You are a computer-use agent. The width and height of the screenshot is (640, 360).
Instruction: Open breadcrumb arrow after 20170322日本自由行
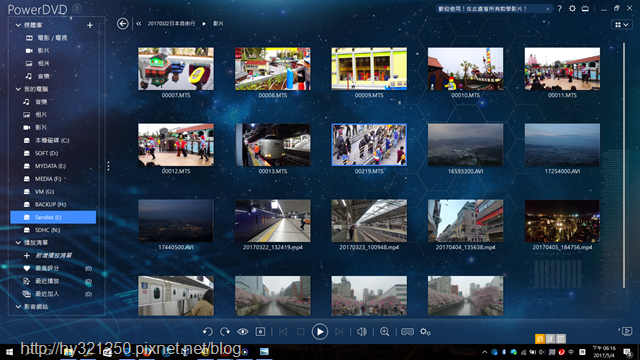tap(204, 24)
